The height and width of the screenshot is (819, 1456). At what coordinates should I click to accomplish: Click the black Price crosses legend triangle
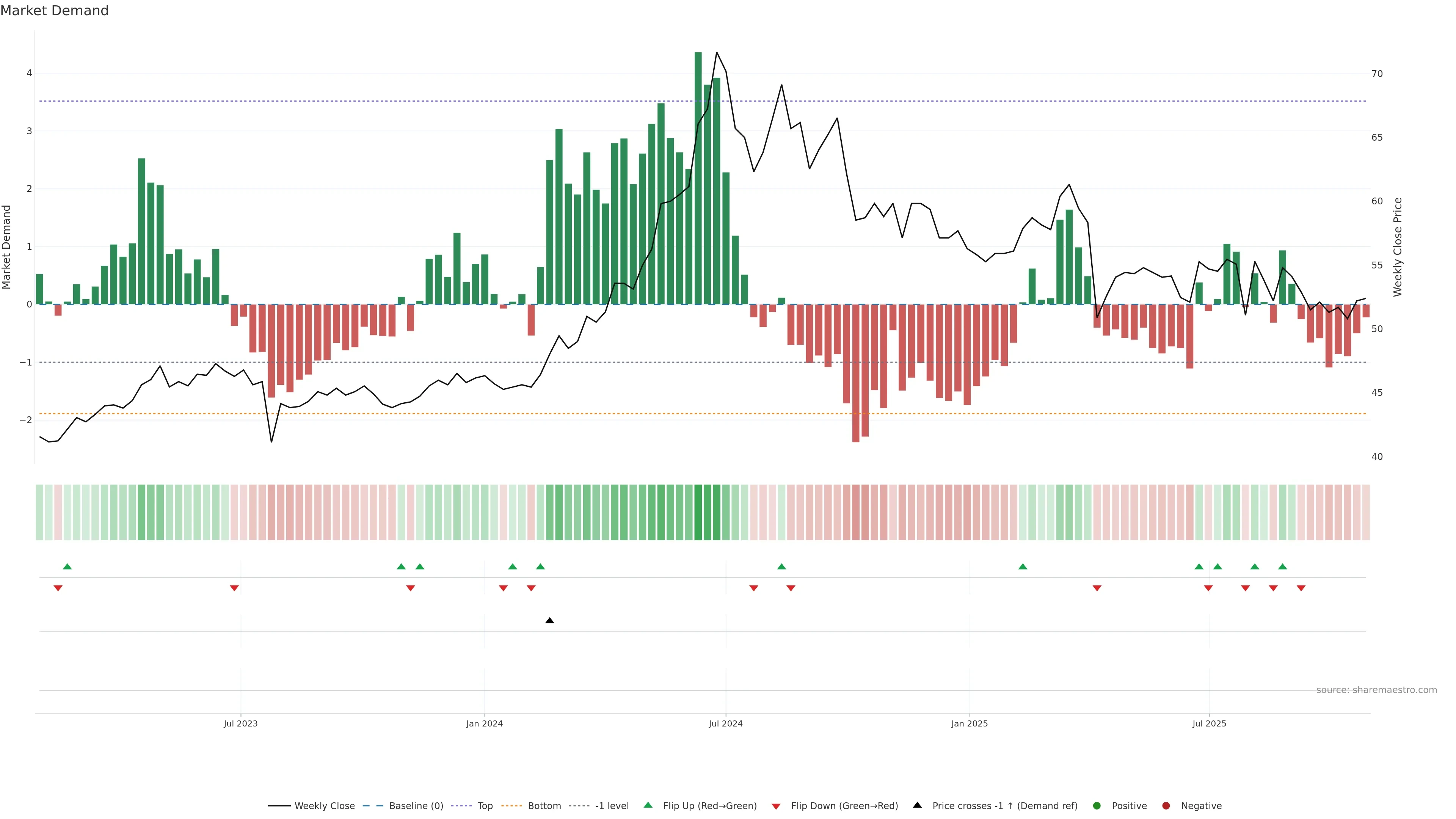(917, 805)
